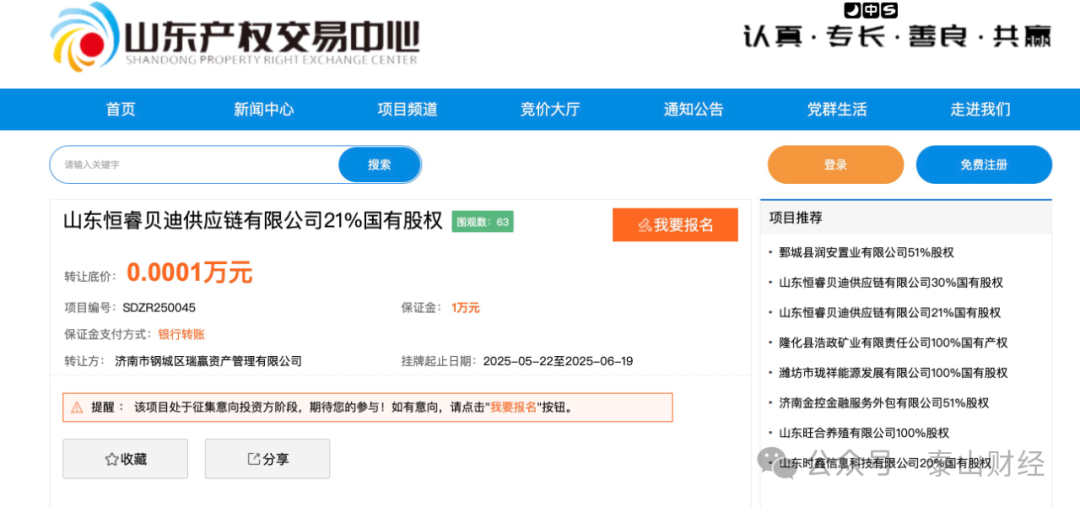This screenshot has width=1080, height=507.
Task: Click the 分享 button
Action: point(267,459)
